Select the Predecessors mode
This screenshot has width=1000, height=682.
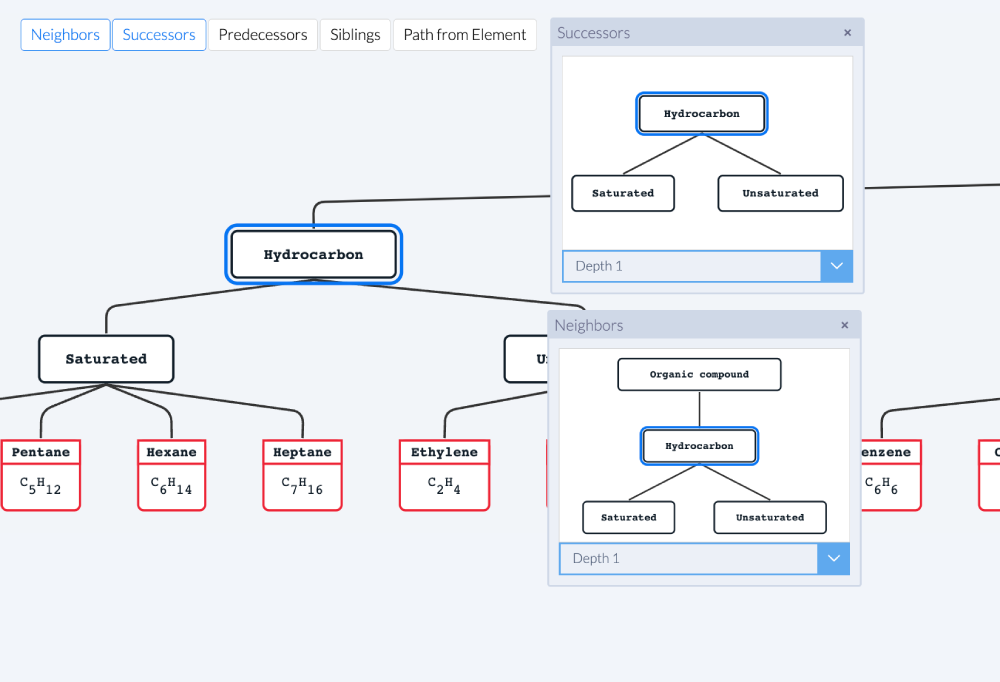point(262,34)
